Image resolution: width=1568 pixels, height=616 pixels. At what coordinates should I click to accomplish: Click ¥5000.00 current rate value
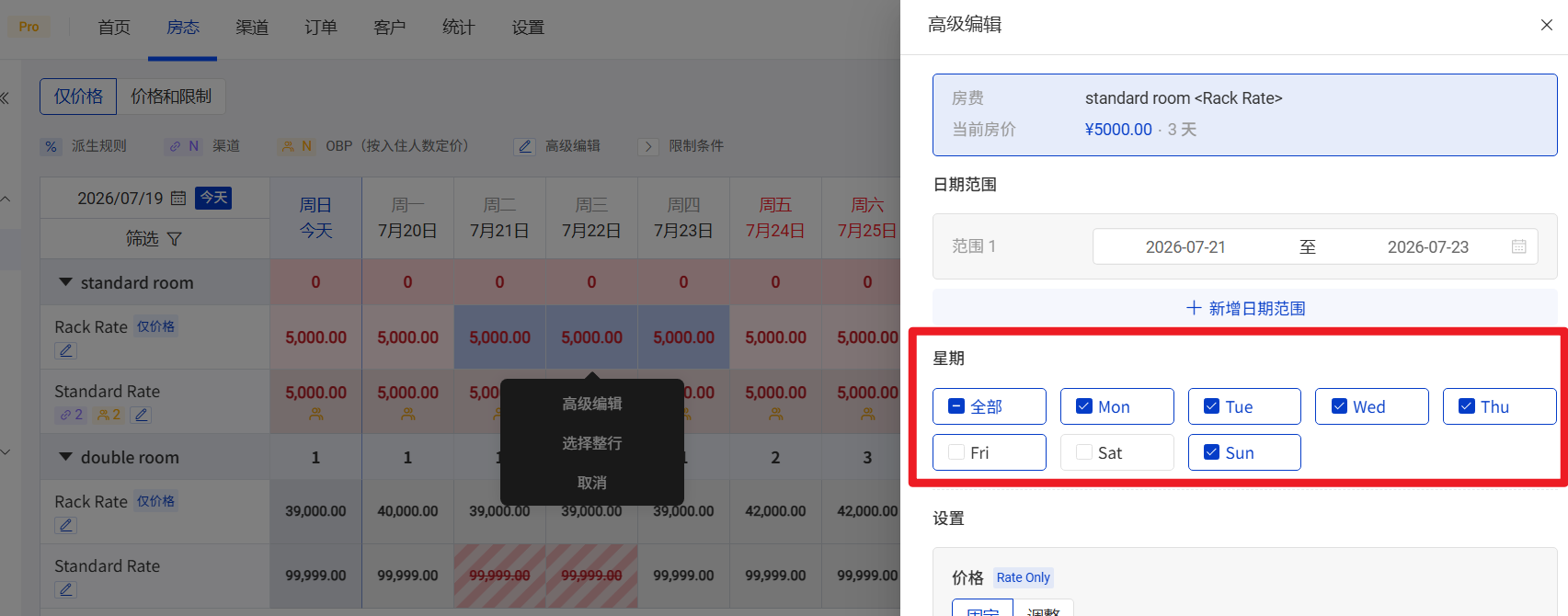(x=1118, y=130)
